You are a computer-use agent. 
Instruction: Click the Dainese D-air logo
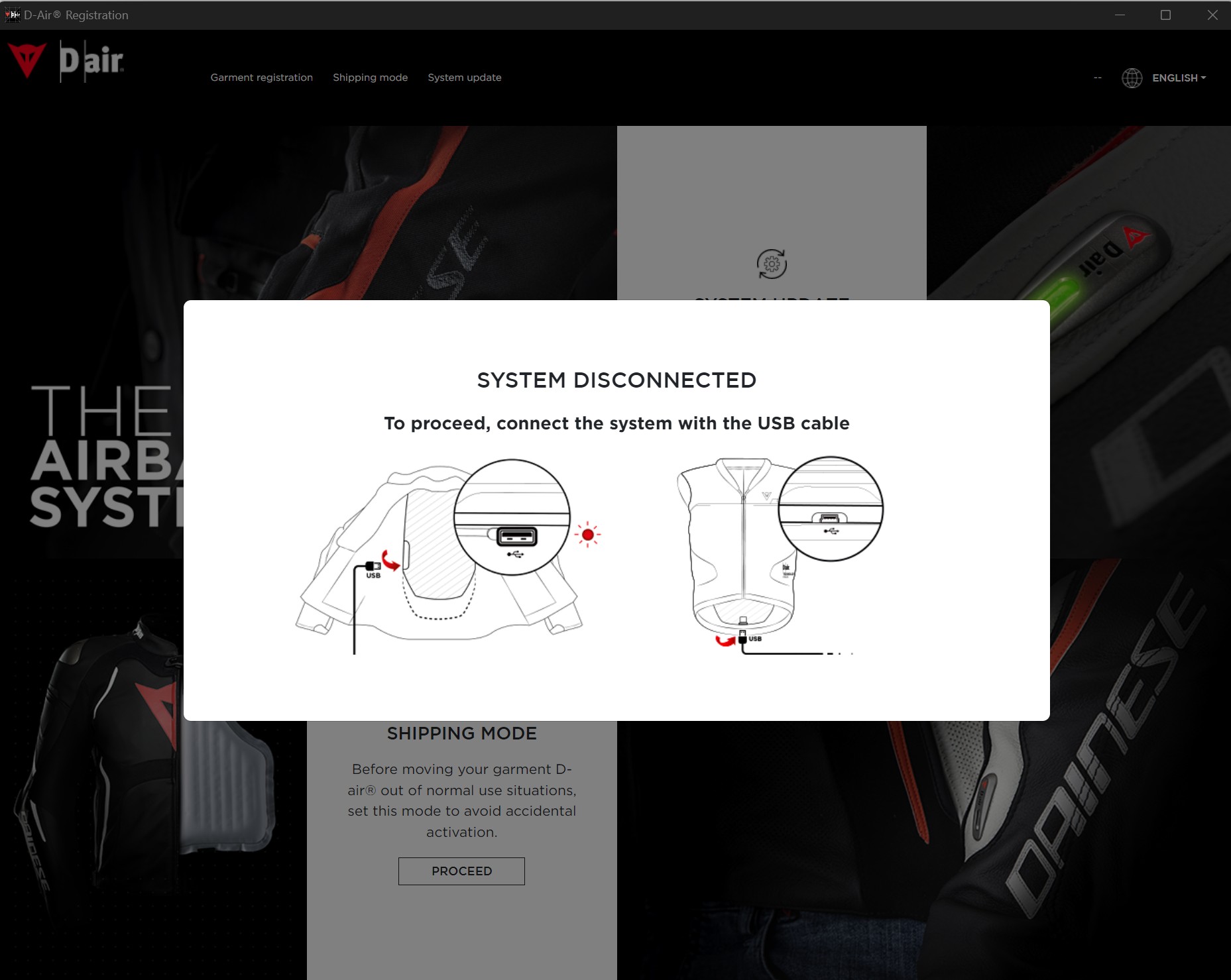tap(65, 62)
